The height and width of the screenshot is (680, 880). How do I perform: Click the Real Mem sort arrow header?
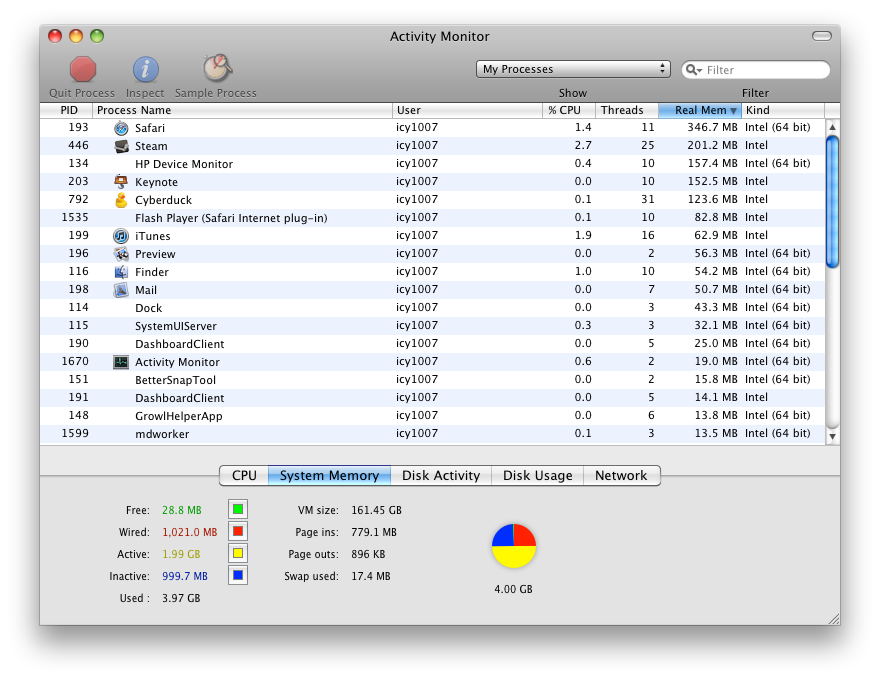[x=700, y=110]
